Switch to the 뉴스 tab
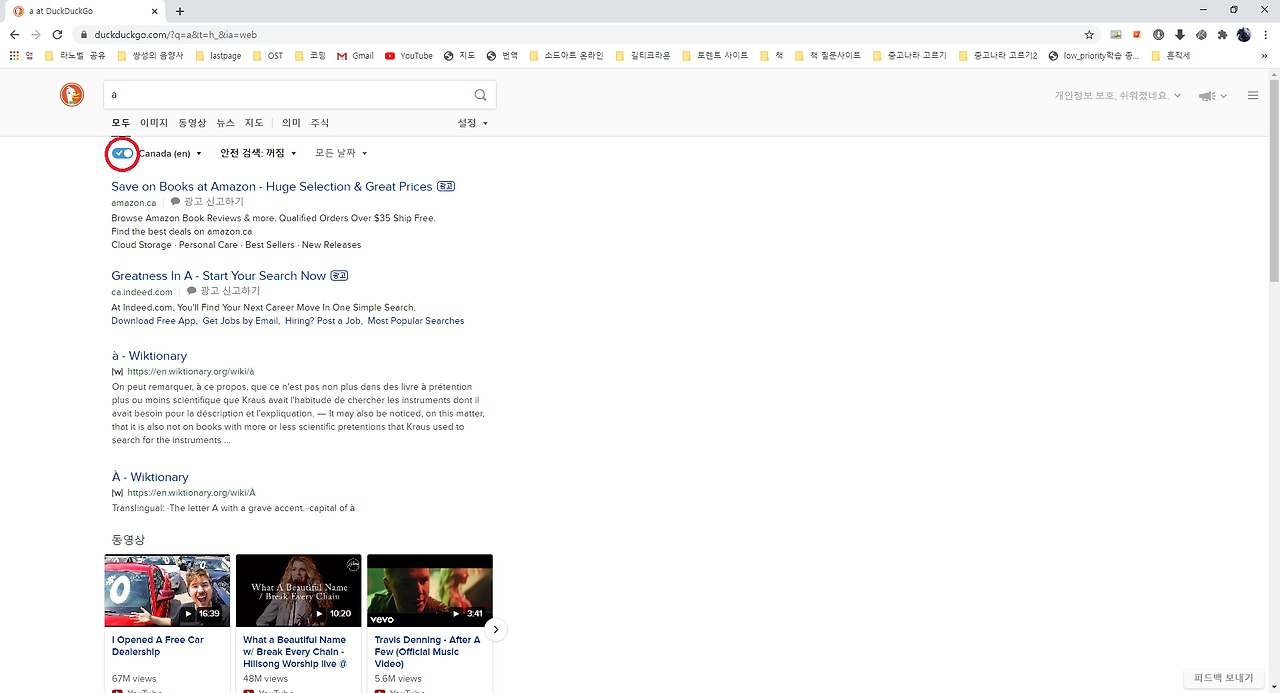Viewport: 1280px width, 693px height. click(226, 123)
